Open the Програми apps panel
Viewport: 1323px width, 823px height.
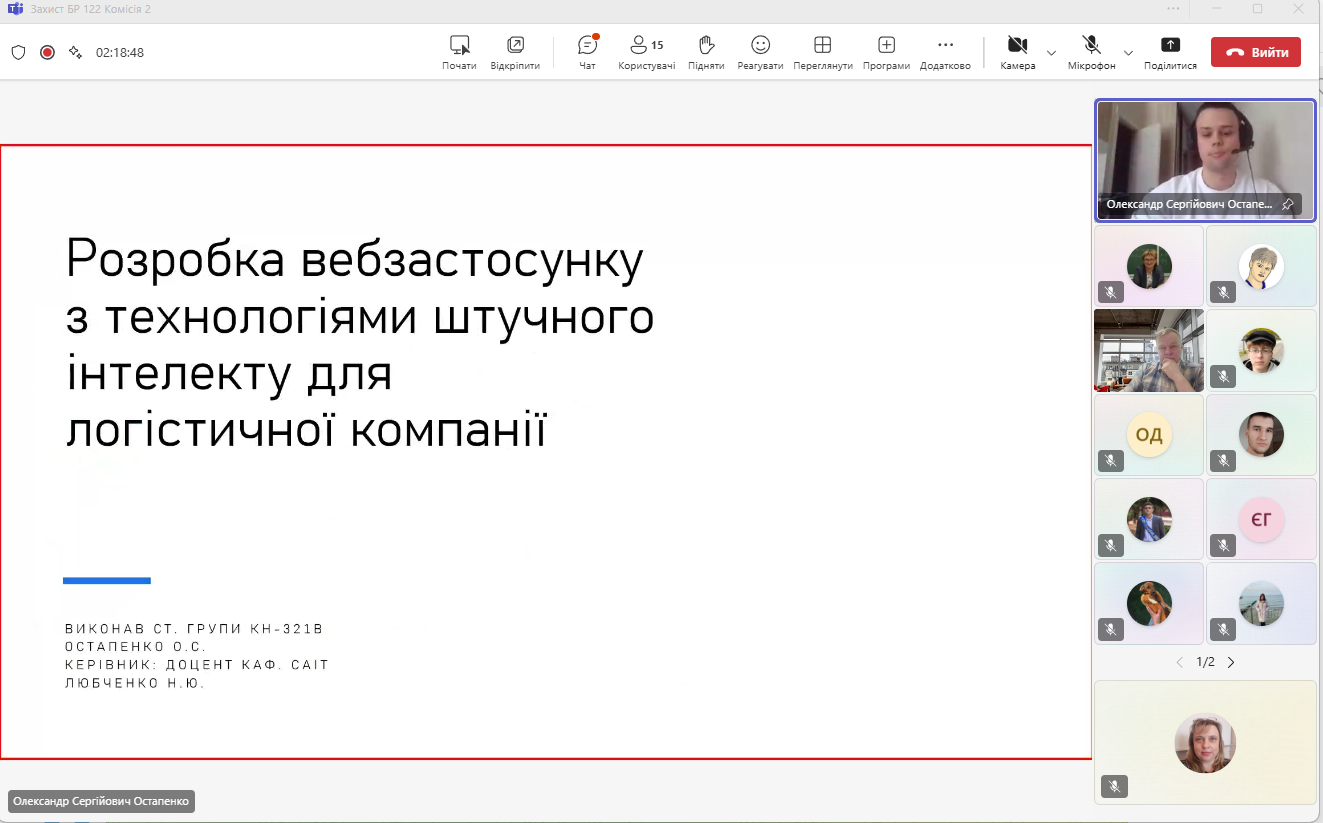pos(886,52)
